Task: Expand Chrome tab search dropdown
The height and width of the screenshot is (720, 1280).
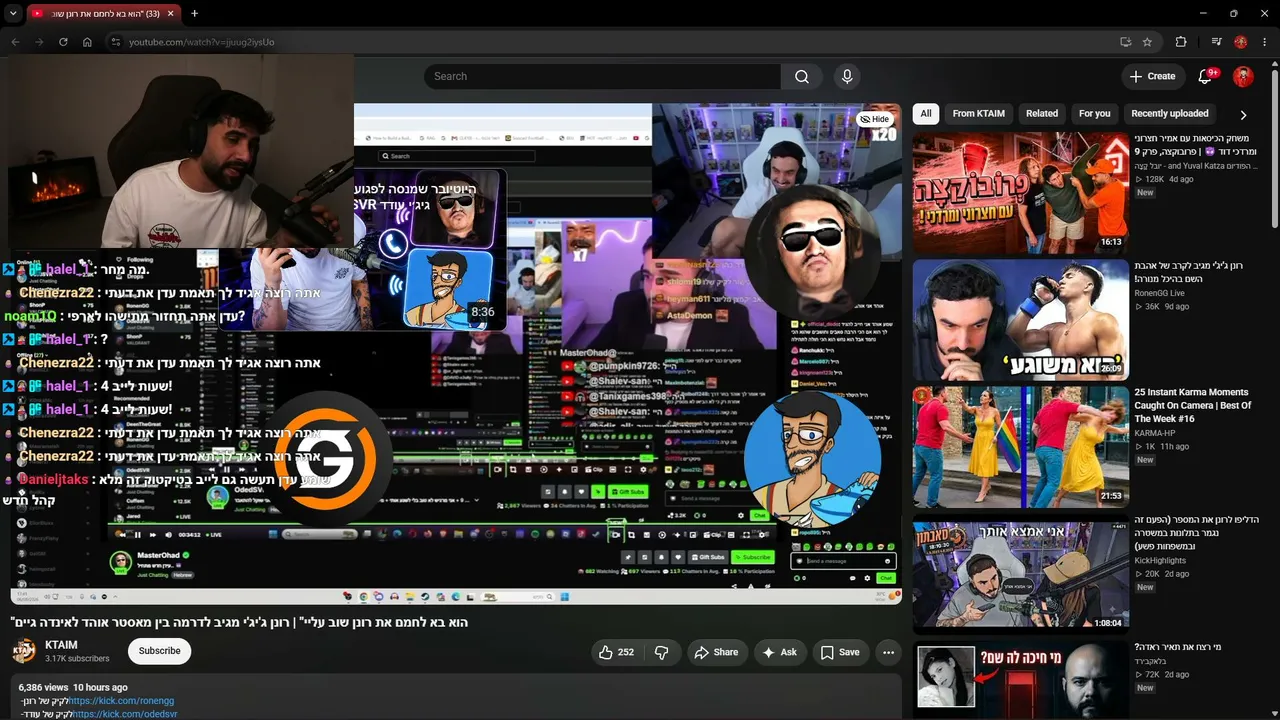Action: click(x=12, y=13)
